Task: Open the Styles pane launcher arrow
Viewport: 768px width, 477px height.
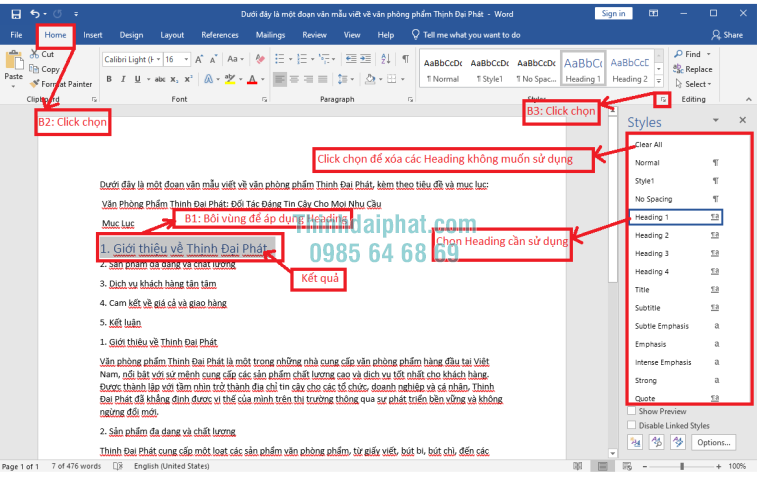Action: 663,99
